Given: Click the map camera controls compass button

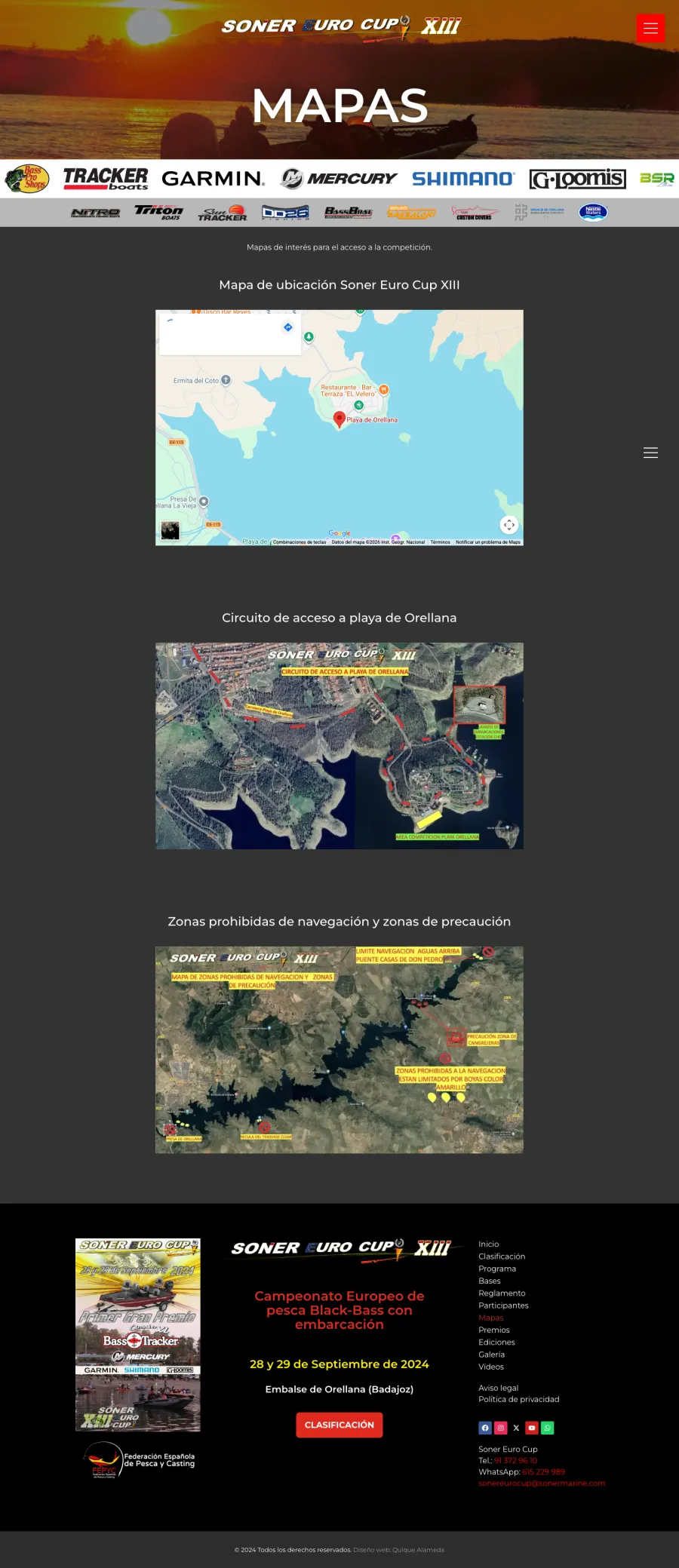Looking at the screenshot, I should (509, 525).
